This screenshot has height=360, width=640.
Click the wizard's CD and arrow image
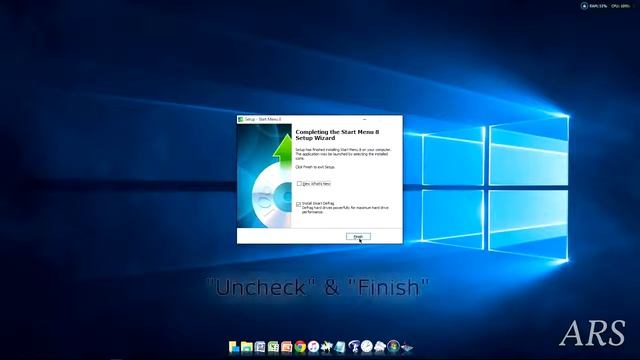pyautogui.click(x=264, y=176)
